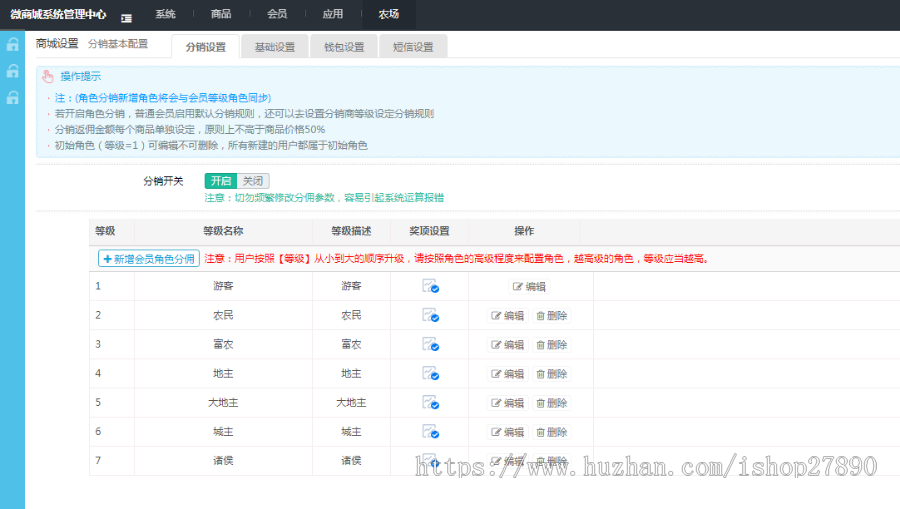This screenshot has height=509, width=900.
Task: Edit the 游客 level row
Action: (x=529, y=286)
